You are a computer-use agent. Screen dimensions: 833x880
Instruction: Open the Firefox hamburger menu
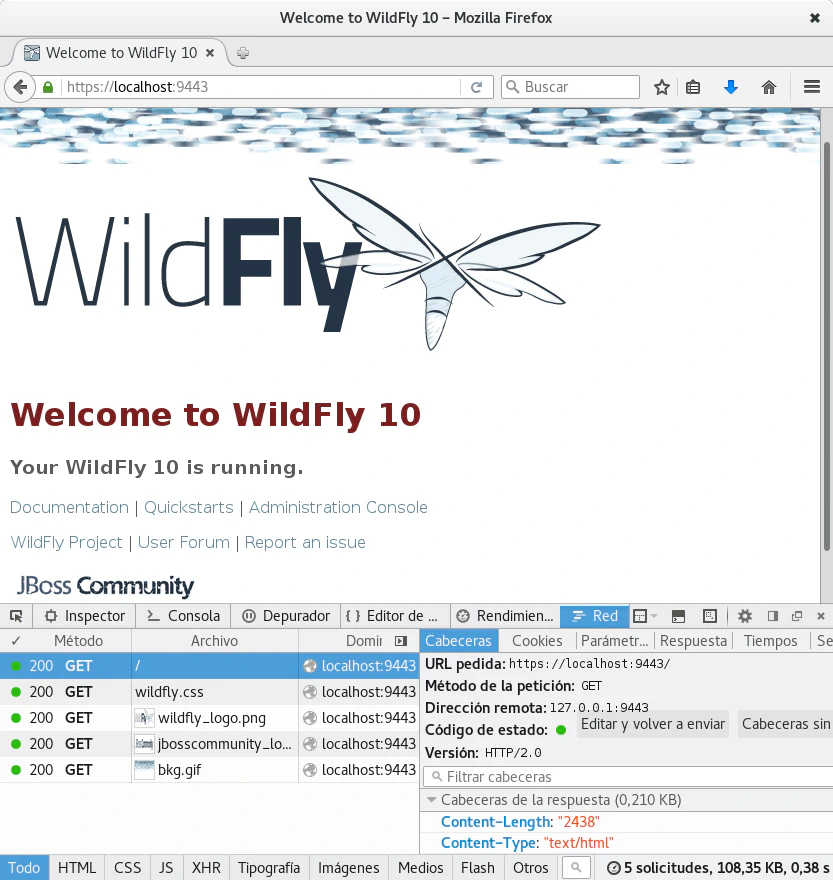(x=812, y=87)
